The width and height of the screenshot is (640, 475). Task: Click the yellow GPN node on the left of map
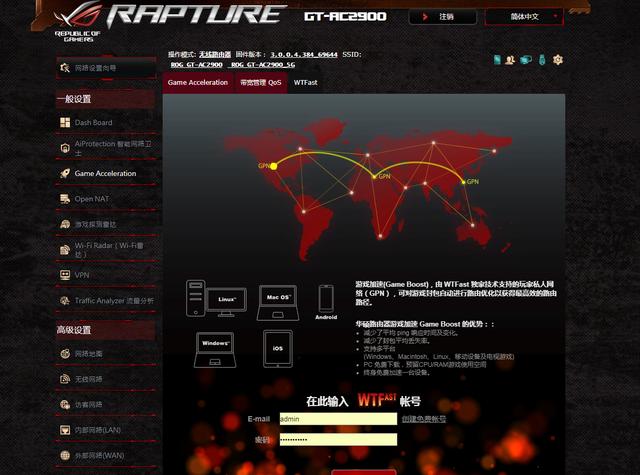tap(273, 166)
